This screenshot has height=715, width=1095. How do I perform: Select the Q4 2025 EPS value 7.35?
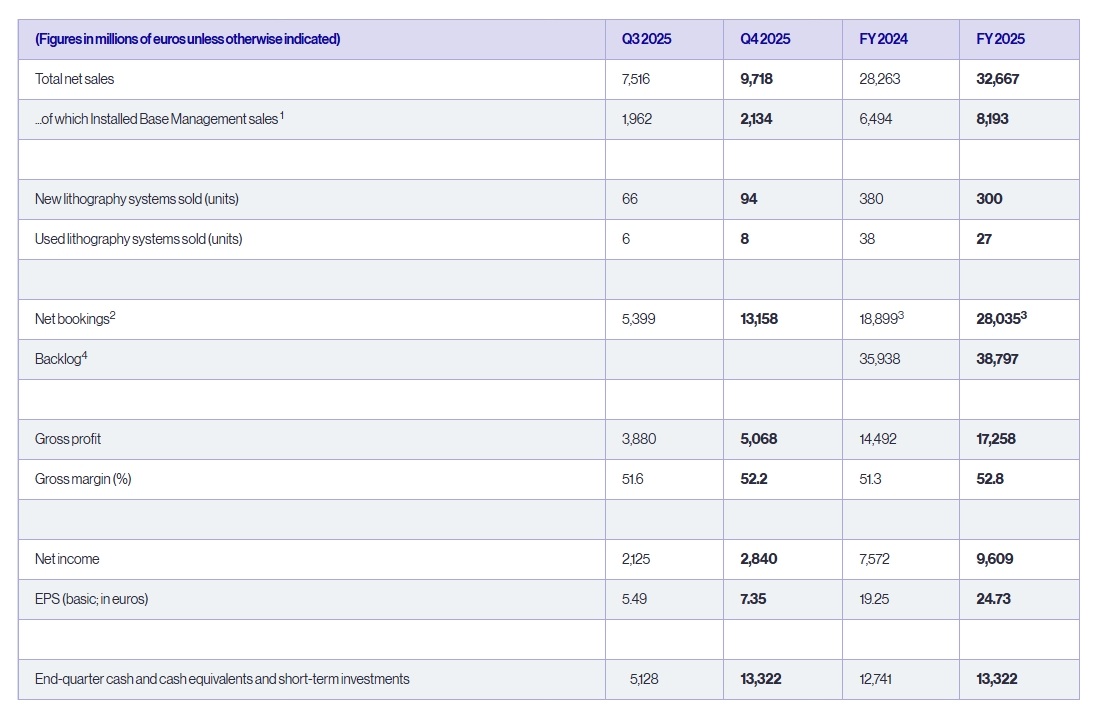point(752,599)
